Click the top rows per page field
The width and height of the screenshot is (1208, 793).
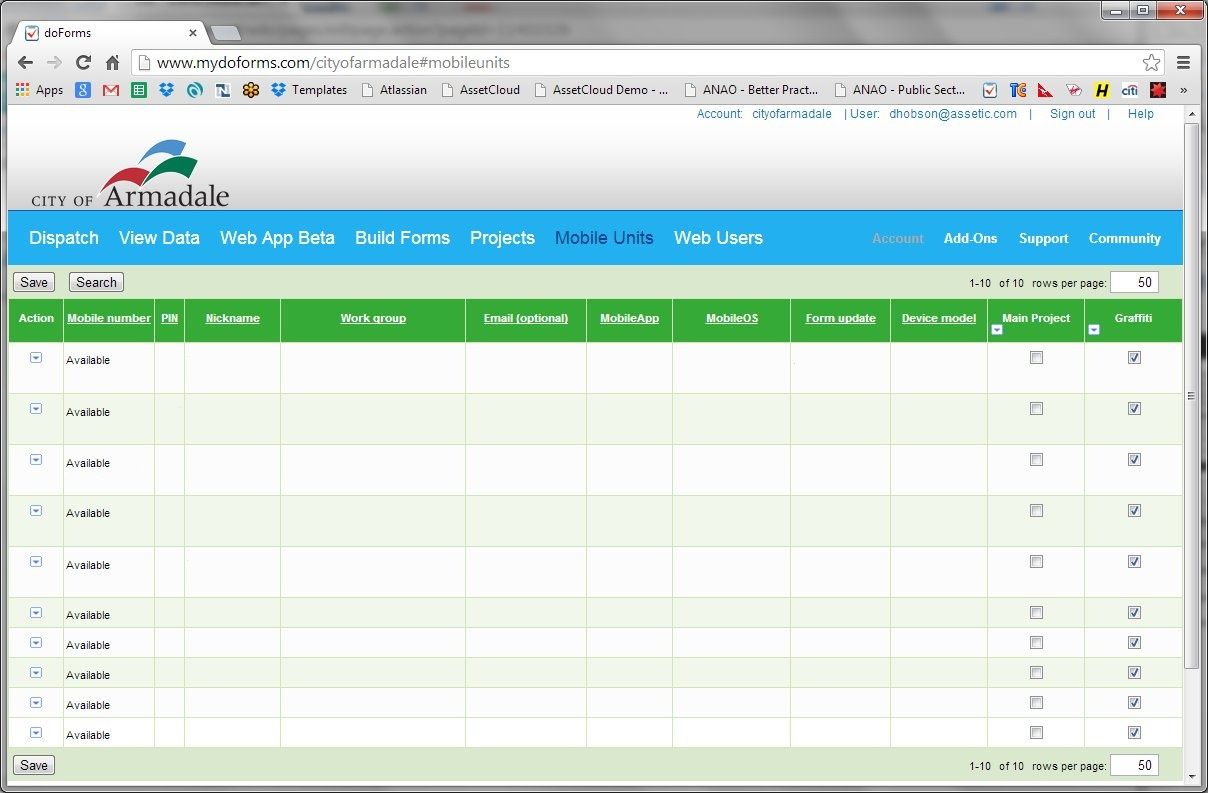tap(1134, 283)
